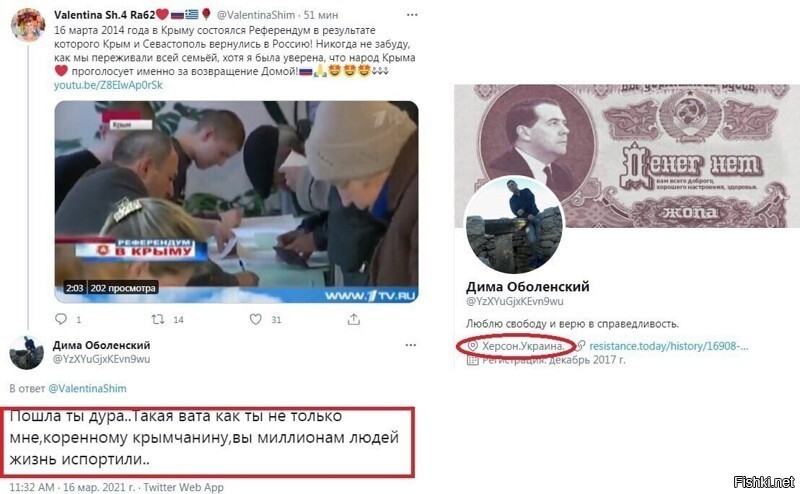Click the calendar icon next to Регистрация
The height and width of the screenshot is (494, 800).
click(473, 360)
